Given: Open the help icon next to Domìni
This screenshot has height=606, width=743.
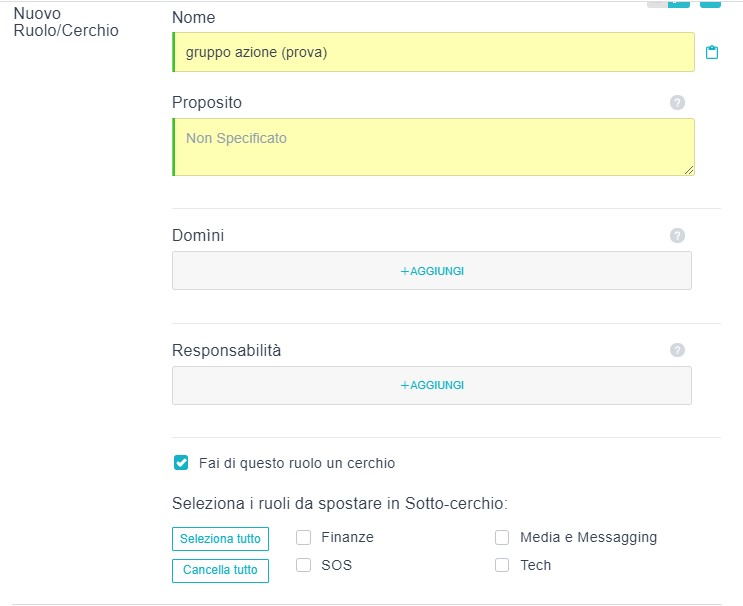Looking at the screenshot, I should point(677,236).
